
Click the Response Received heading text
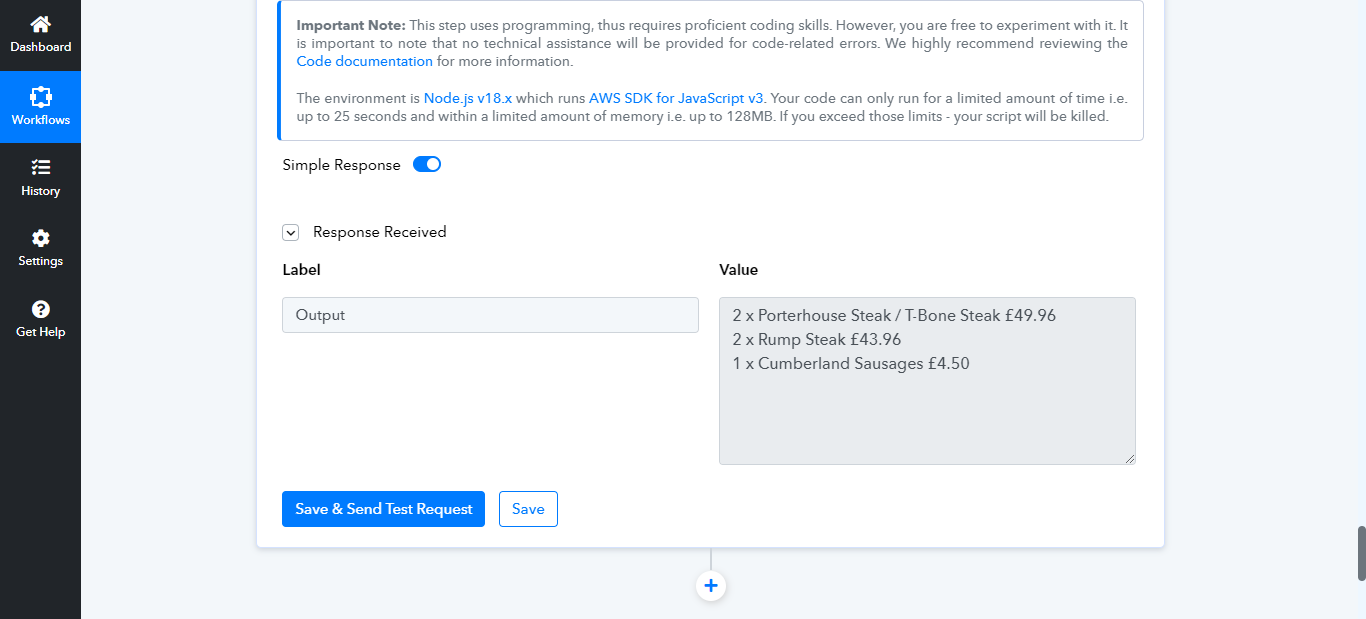(380, 232)
